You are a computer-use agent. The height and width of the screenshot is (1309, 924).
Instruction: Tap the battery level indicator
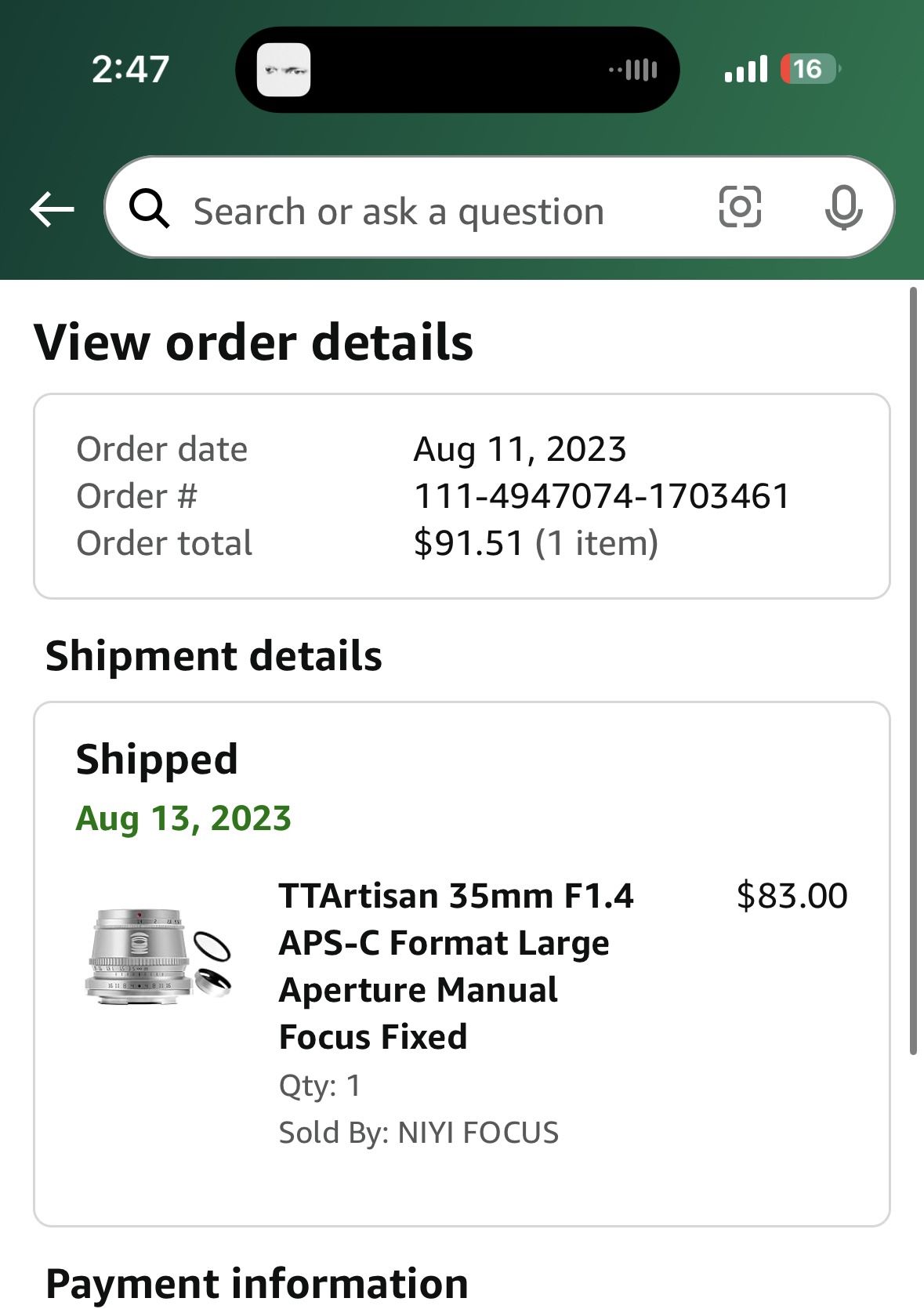(x=810, y=69)
